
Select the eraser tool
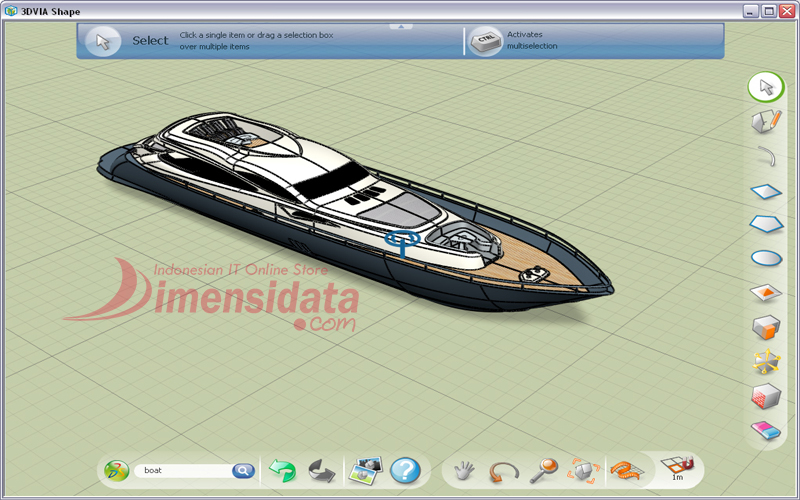pos(766,430)
